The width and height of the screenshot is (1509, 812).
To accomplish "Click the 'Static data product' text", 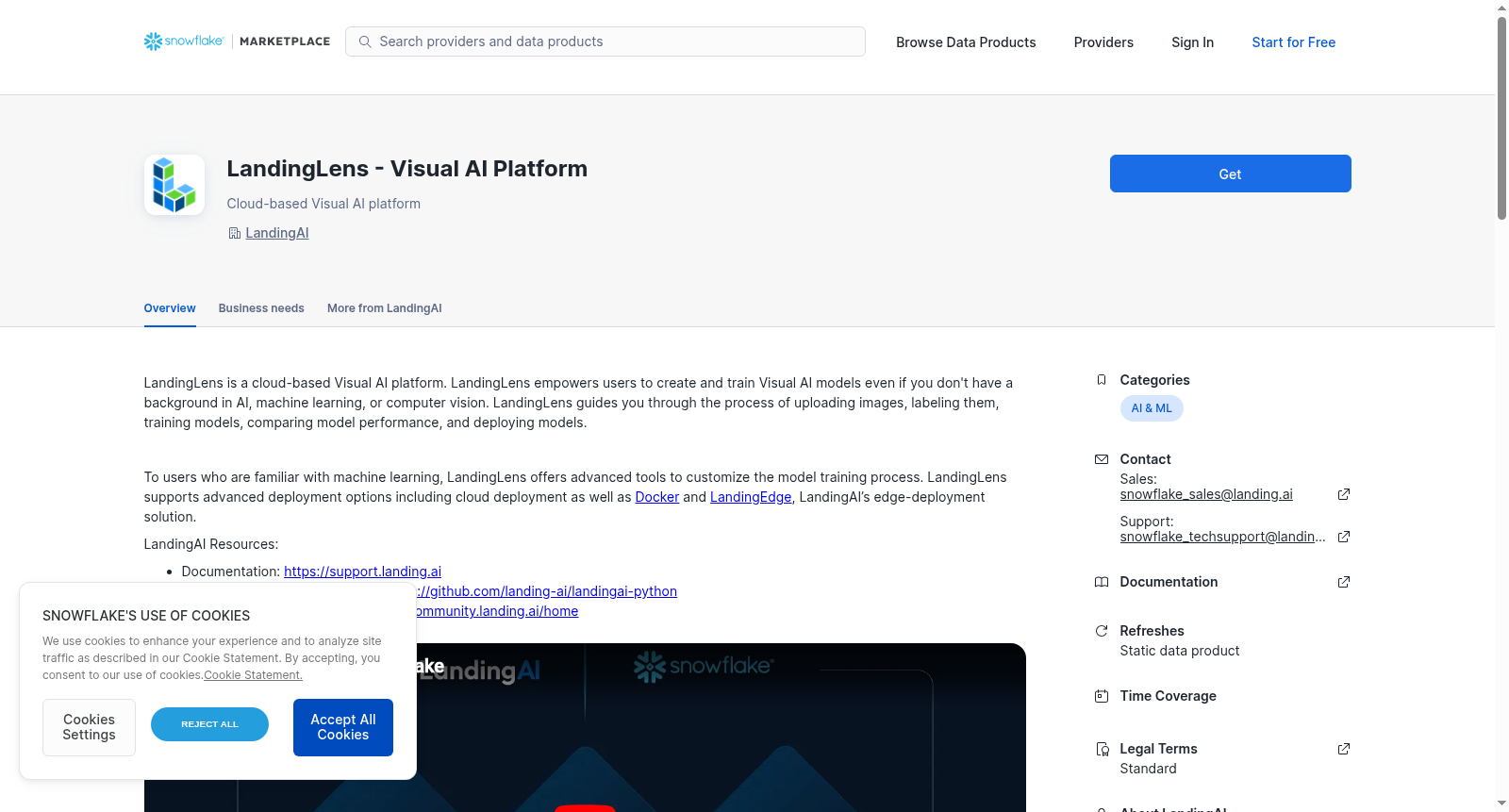I will [1179, 651].
